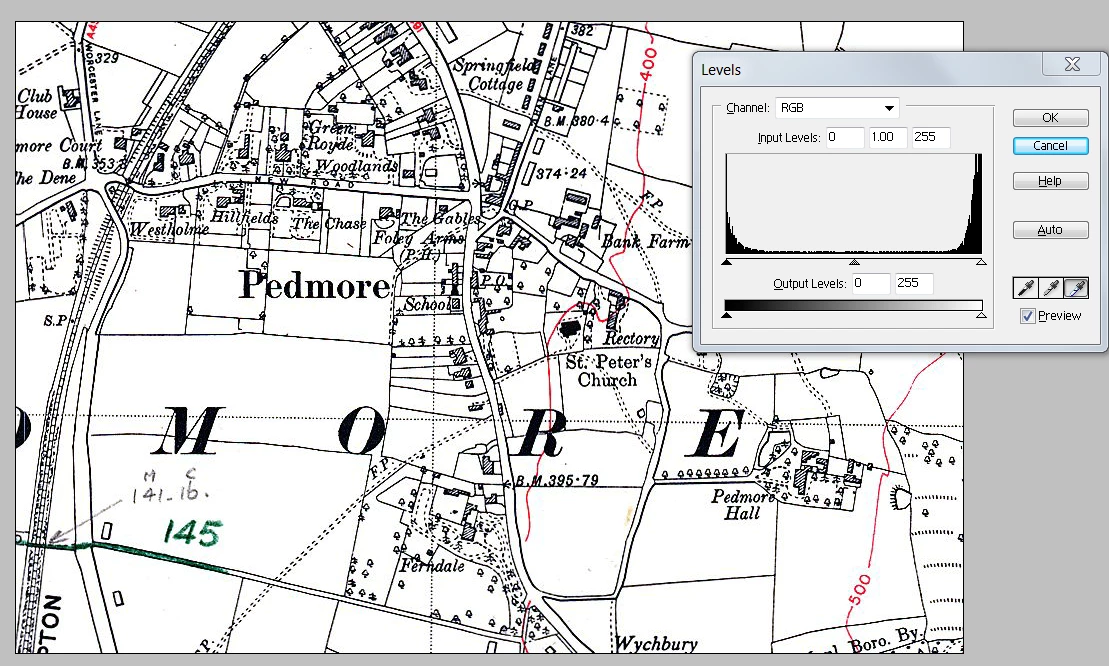Image resolution: width=1109 pixels, height=666 pixels.
Task: Select the black input slider triangle
Action: (727, 262)
